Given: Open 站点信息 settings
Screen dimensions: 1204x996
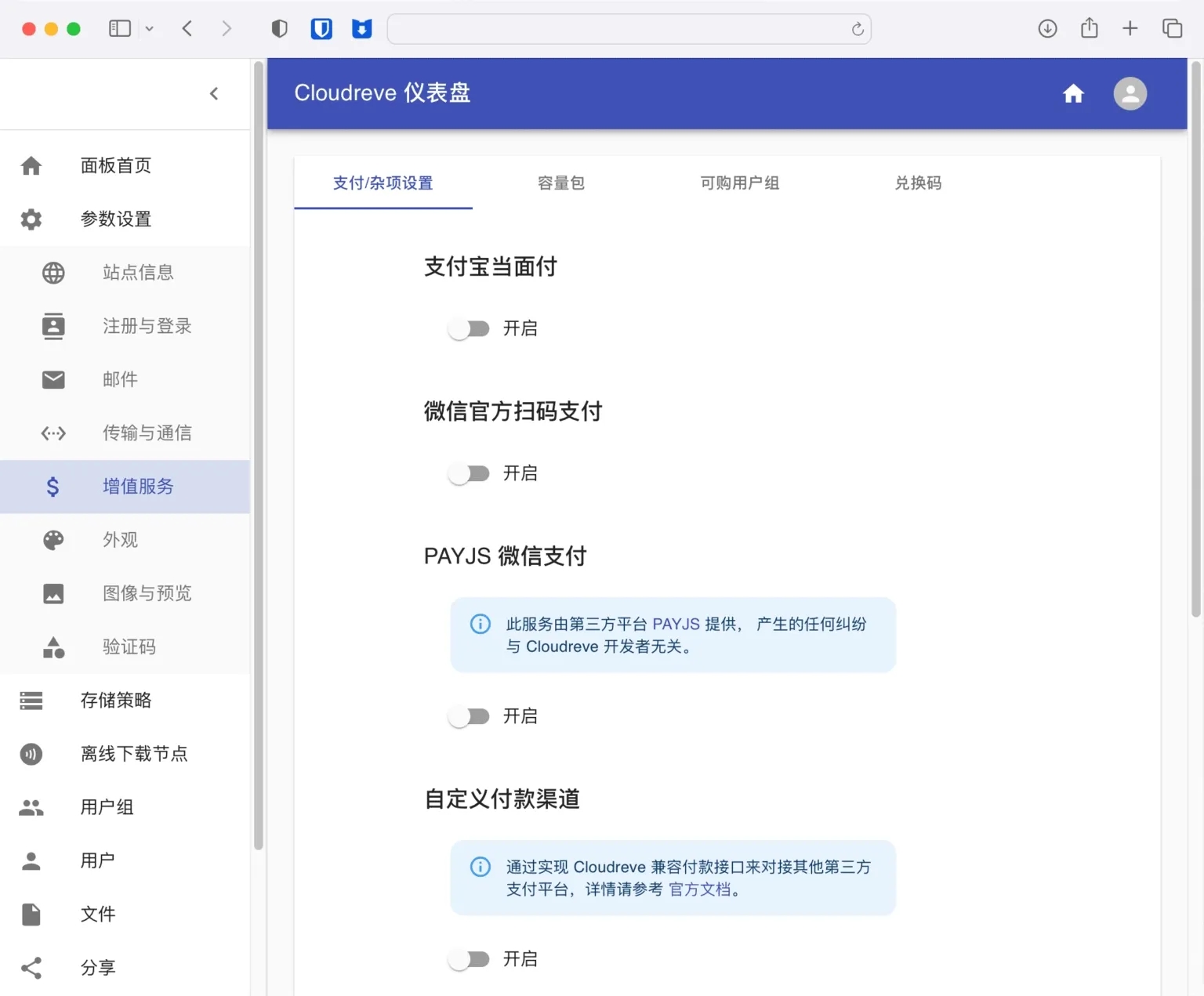Looking at the screenshot, I should pos(125,273).
